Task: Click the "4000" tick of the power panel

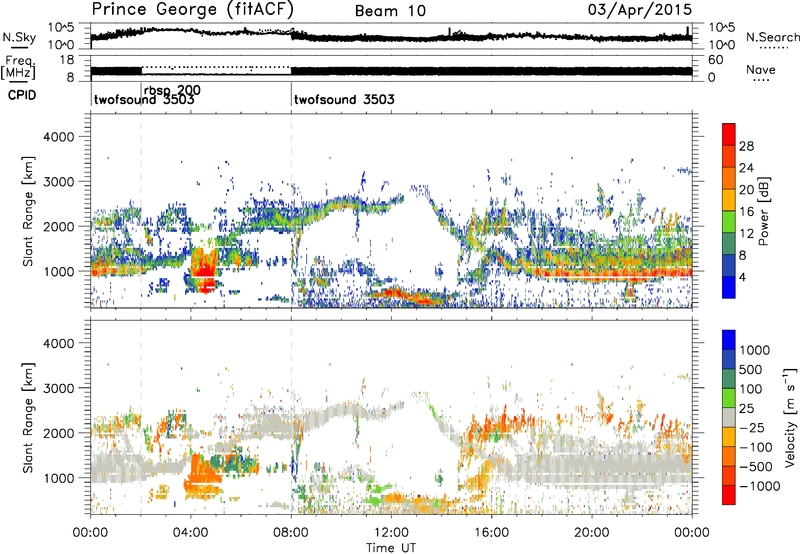Action: (58, 137)
